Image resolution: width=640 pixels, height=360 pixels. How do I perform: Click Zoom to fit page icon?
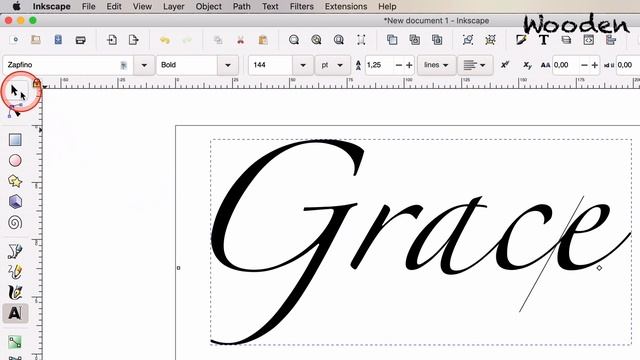pos(338,40)
